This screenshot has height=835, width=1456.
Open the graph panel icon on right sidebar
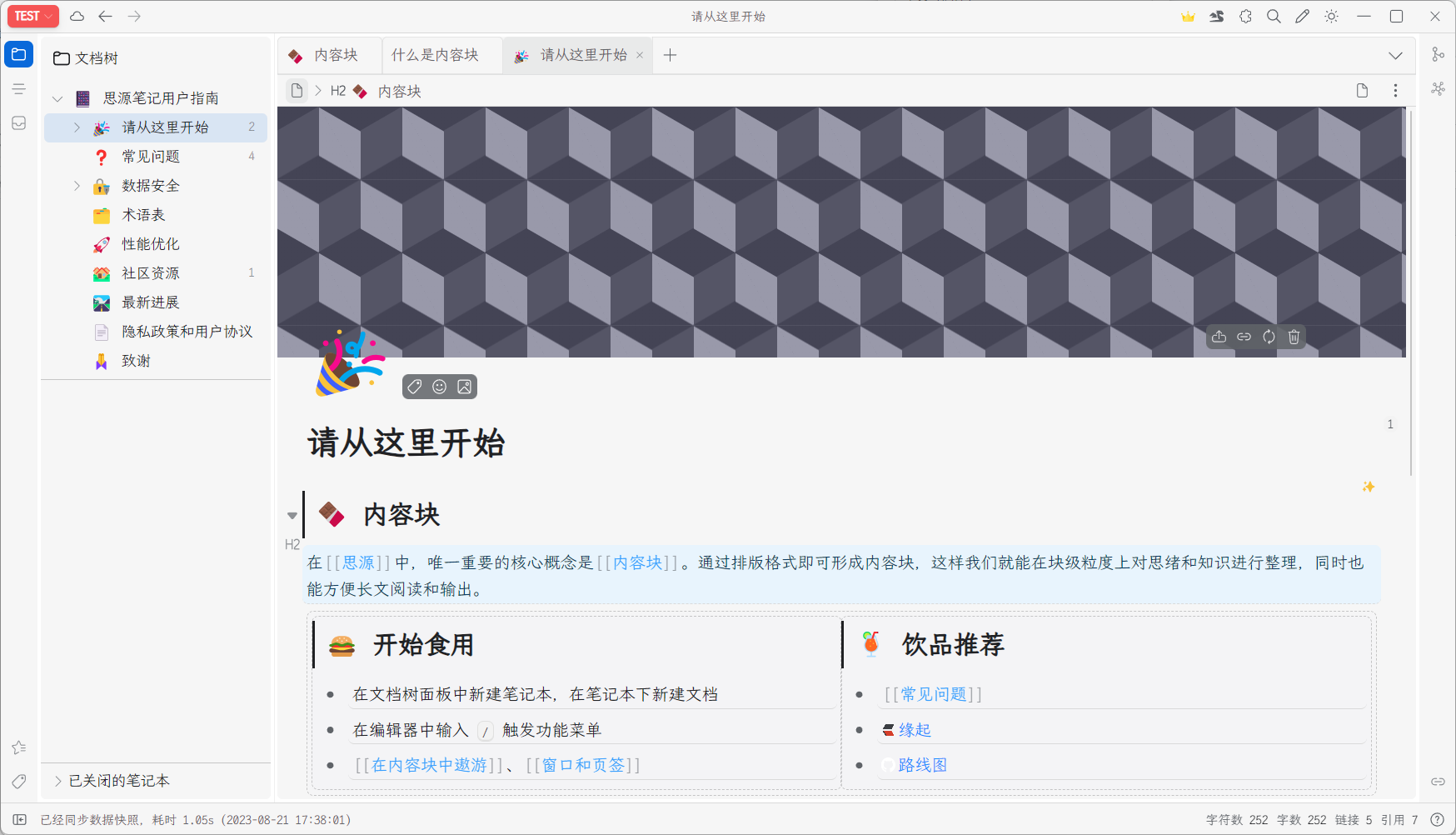(x=1439, y=54)
